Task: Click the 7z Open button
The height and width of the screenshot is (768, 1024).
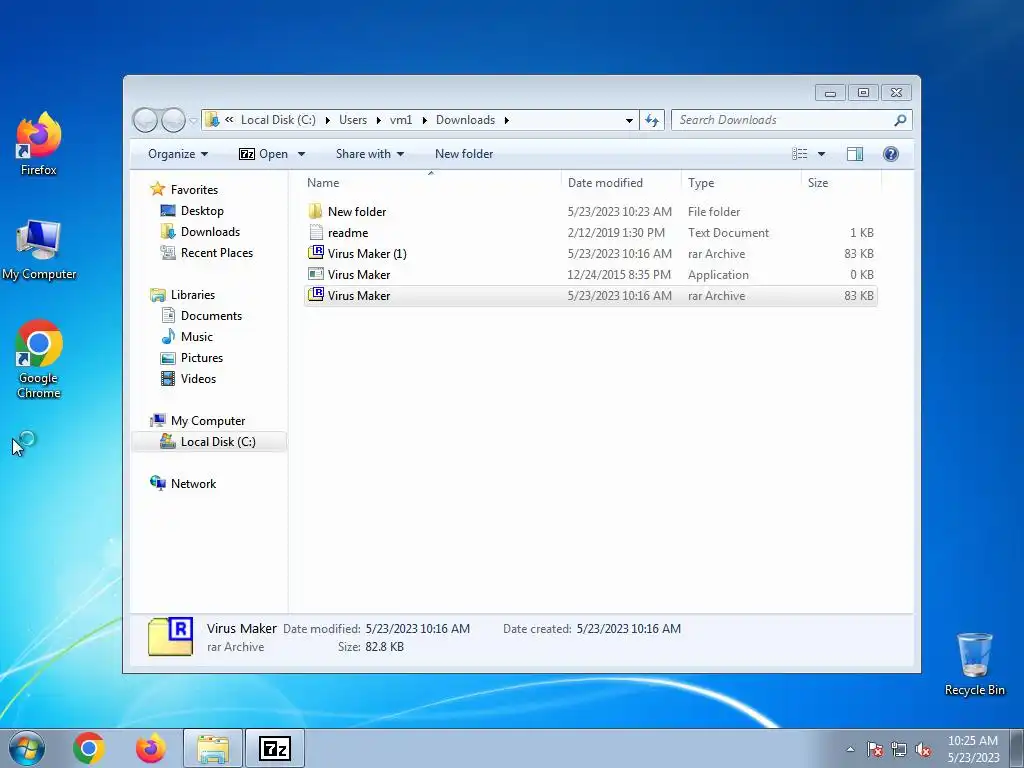Action: coord(263,154)
